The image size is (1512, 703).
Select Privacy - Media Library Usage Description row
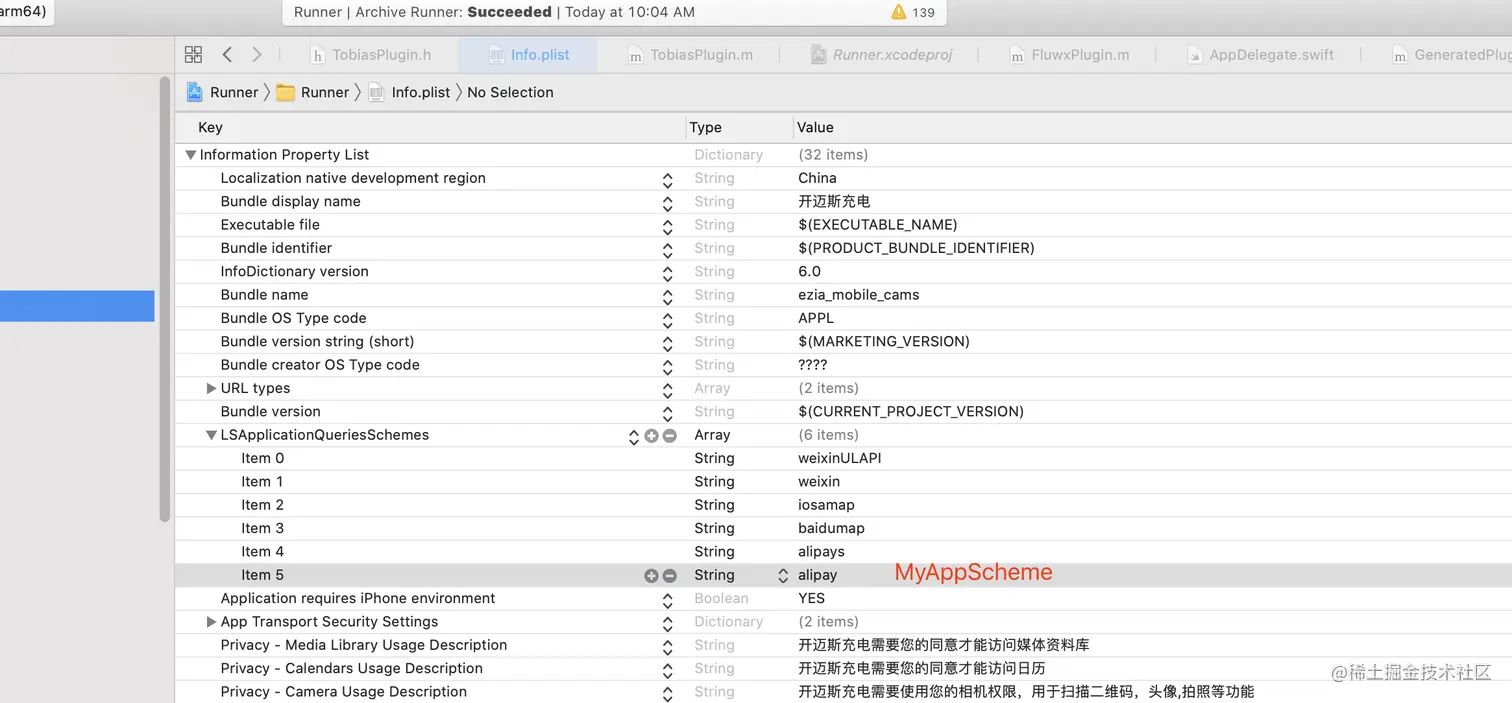(x=843, y=645)
